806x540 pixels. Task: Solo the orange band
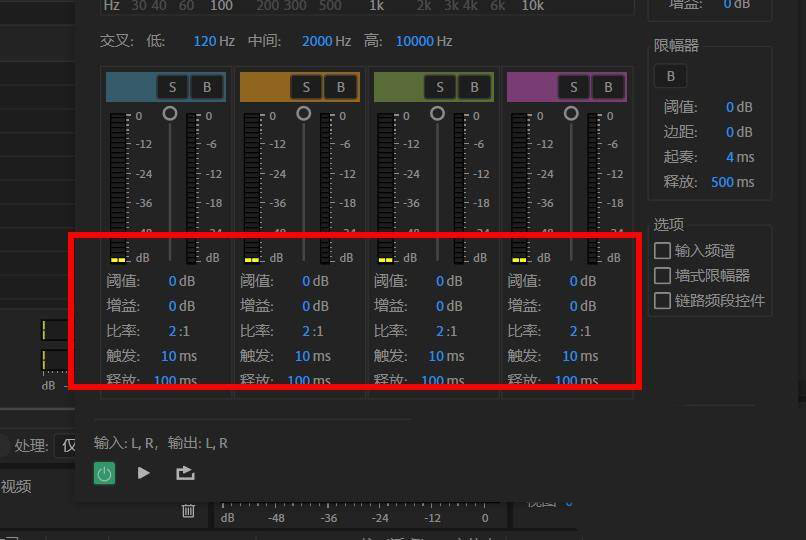point(306,87)
